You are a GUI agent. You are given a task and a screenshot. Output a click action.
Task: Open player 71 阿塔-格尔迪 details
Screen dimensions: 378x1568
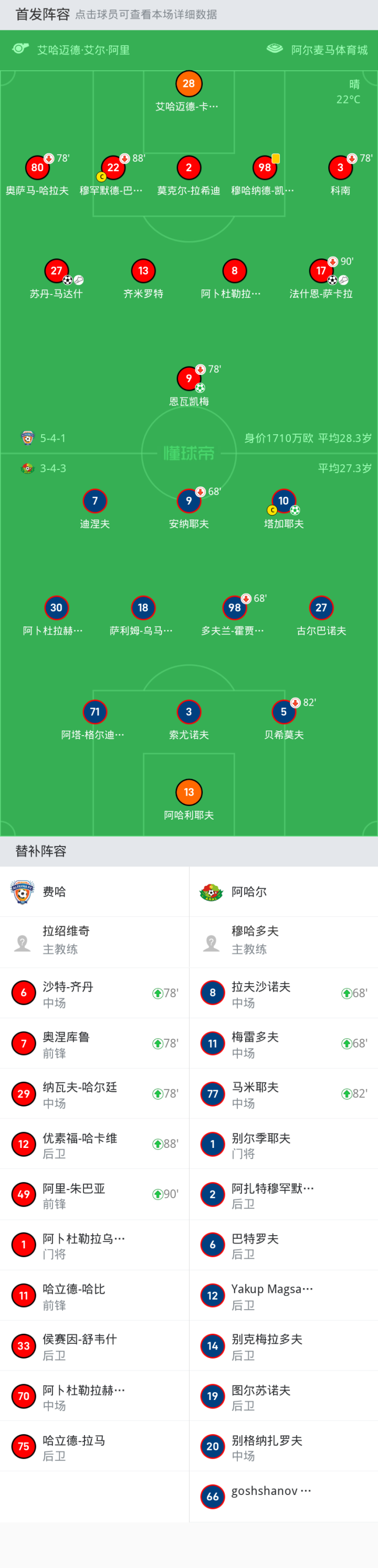pos(94,712)
